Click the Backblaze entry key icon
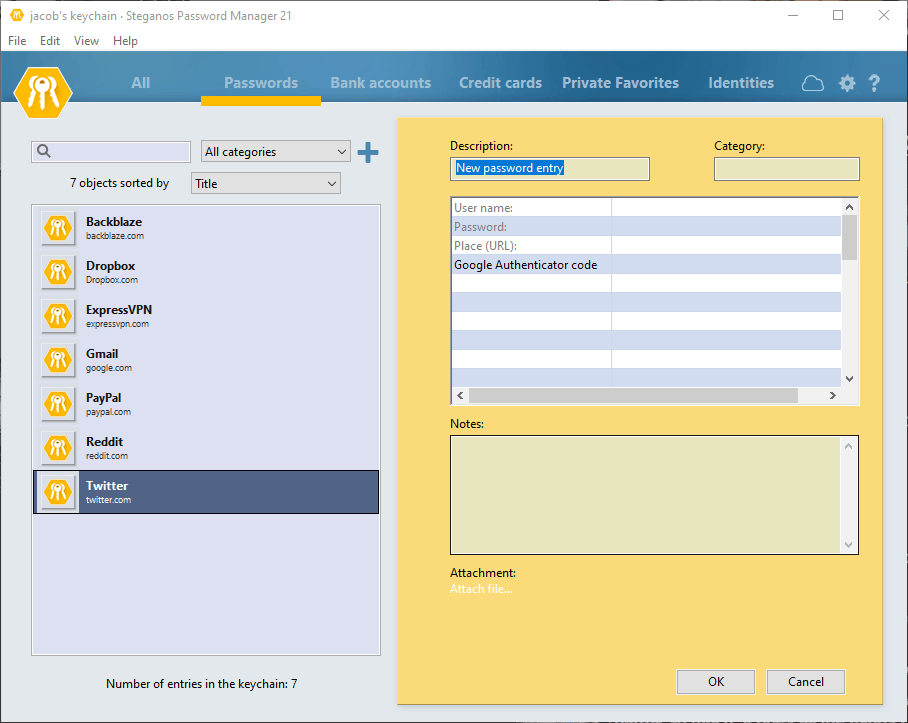This screenshot has width=908, height=723. [x=58, y=228]
